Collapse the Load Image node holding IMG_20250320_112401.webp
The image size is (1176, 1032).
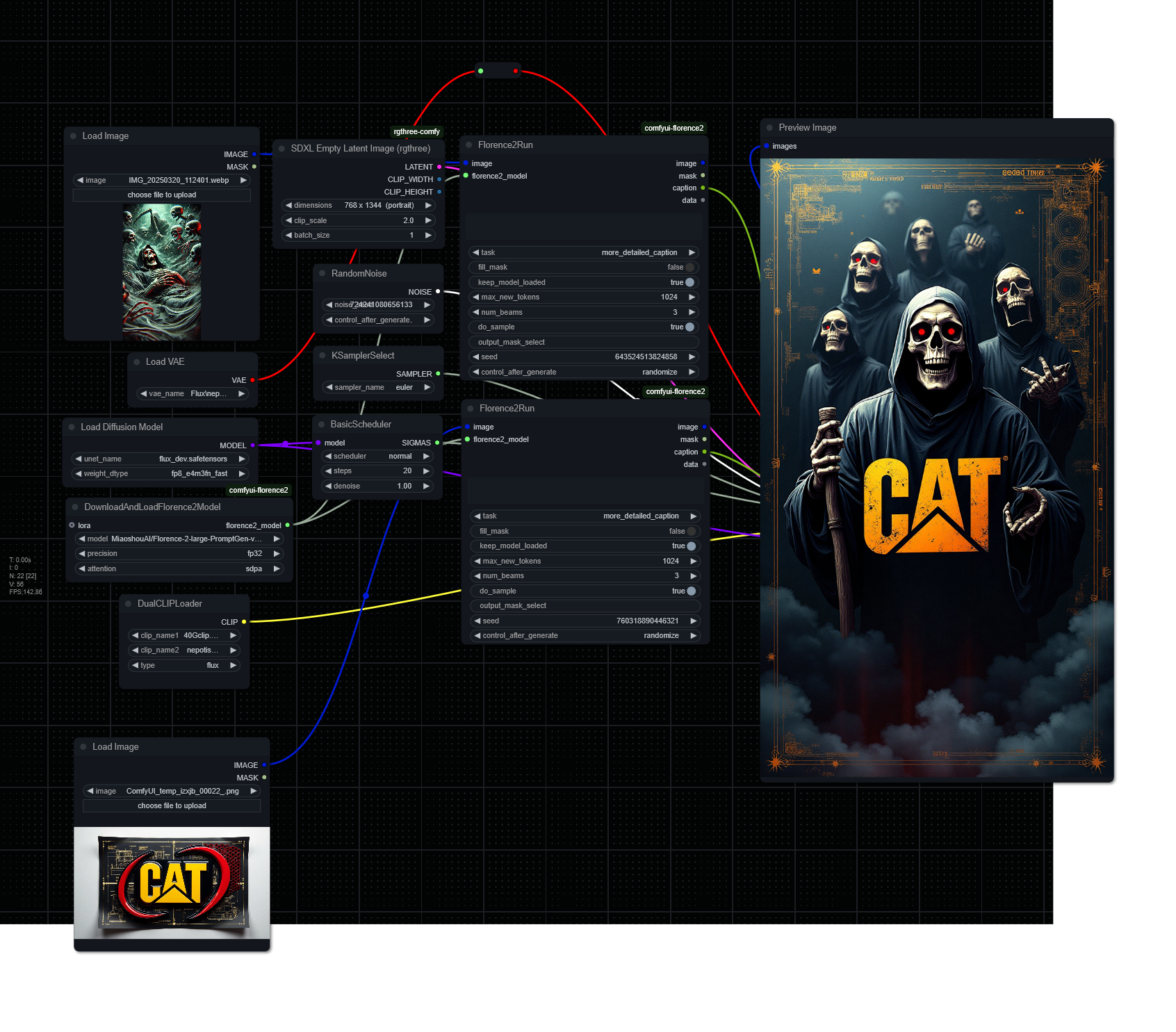(73, 136)
